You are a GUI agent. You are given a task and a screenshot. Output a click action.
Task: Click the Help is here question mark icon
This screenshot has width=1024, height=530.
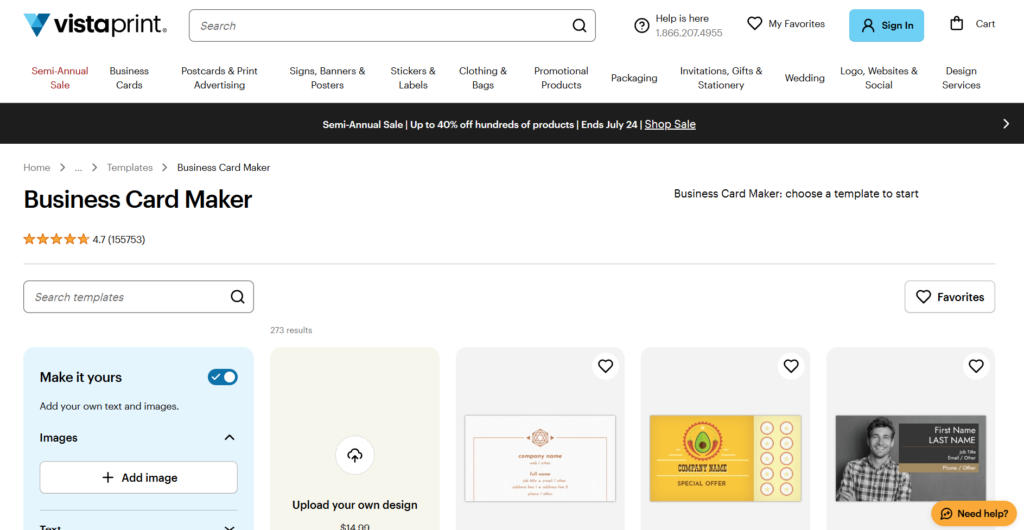tap(641, 25)
